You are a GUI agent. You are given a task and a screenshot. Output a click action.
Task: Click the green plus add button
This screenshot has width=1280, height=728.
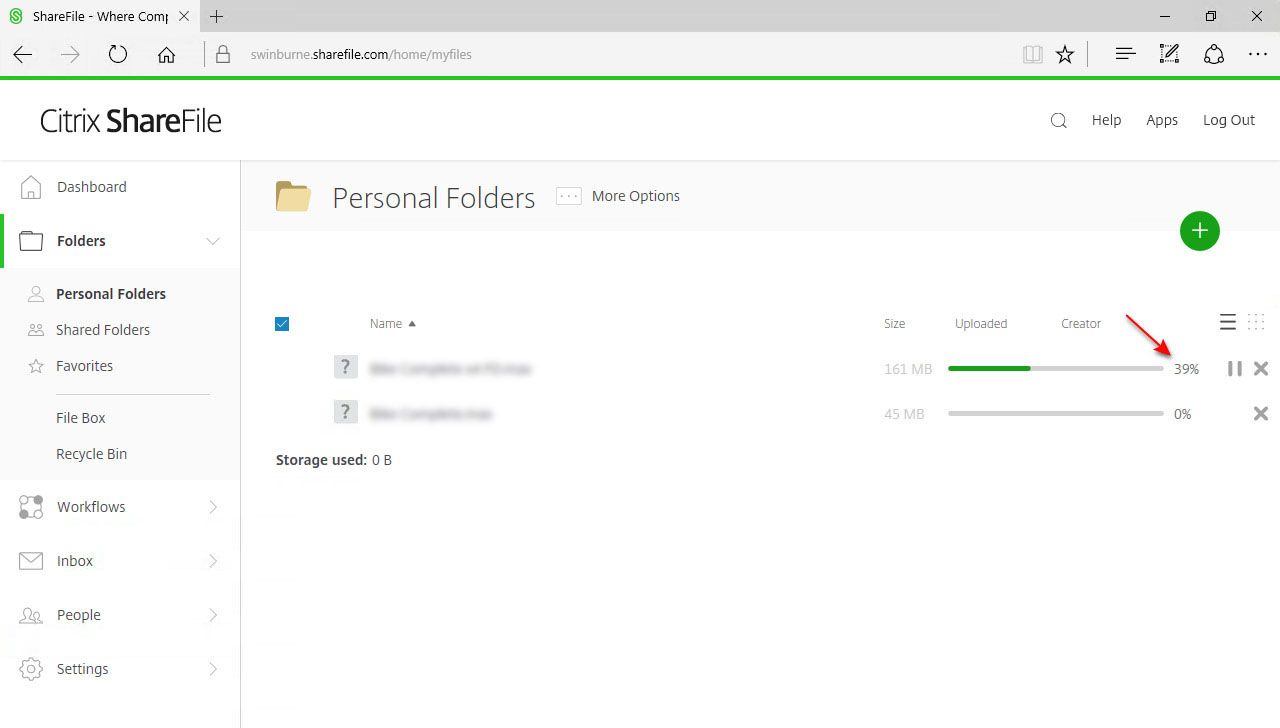[1199, 231]
